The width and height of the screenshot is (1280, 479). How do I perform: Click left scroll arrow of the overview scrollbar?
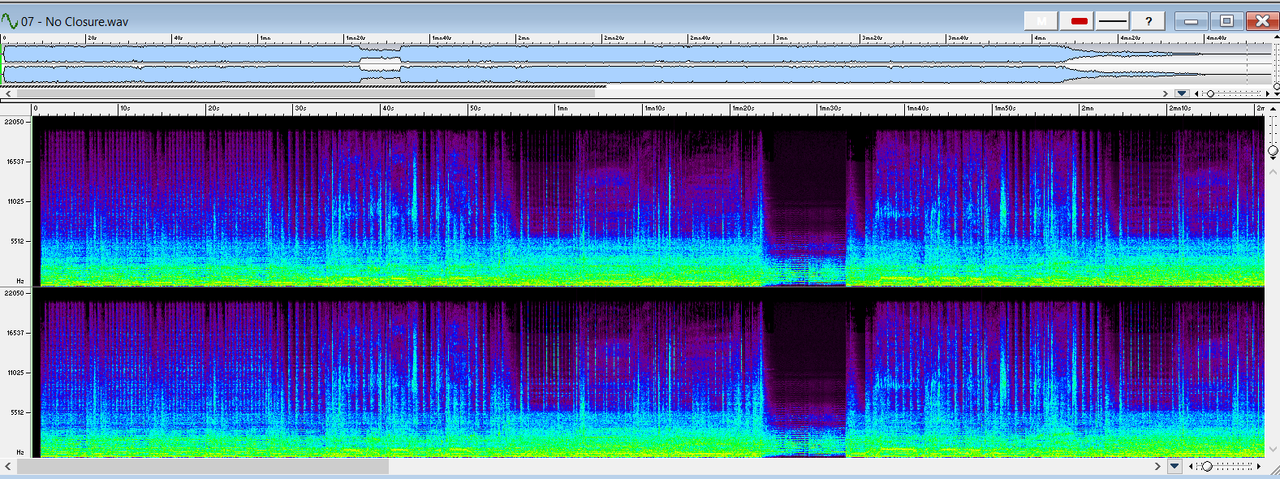pos(6,93)
